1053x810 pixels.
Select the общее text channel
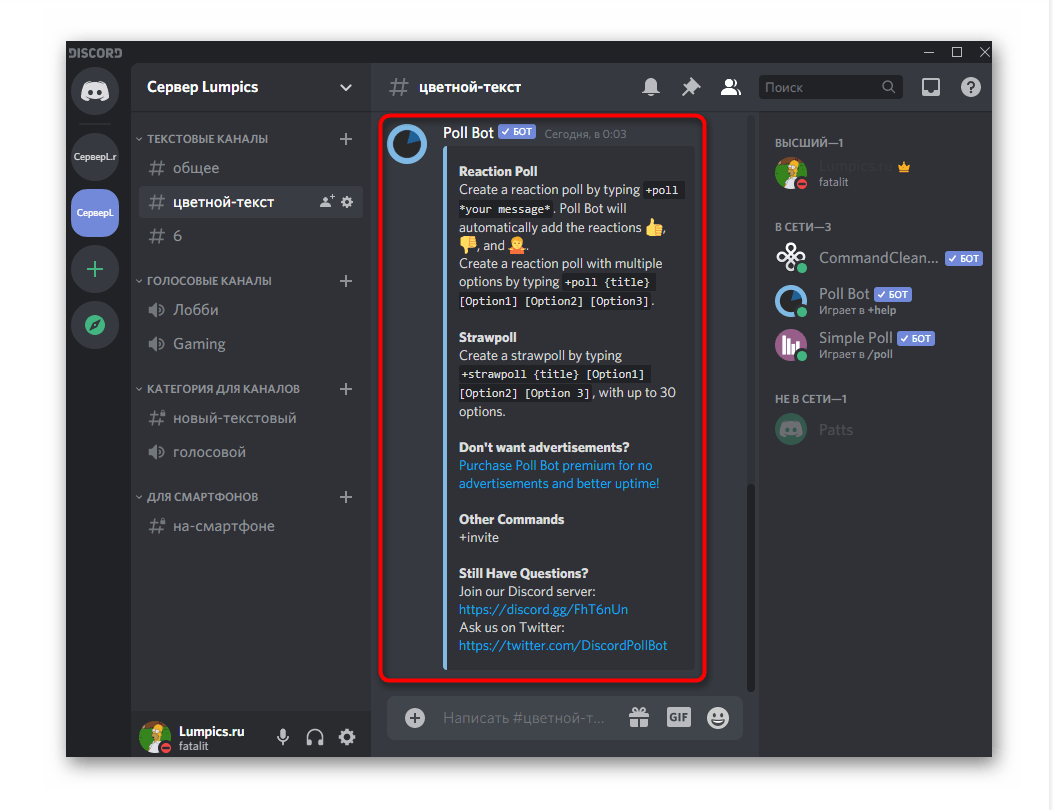pyautogui.click(x=196, y=168)
